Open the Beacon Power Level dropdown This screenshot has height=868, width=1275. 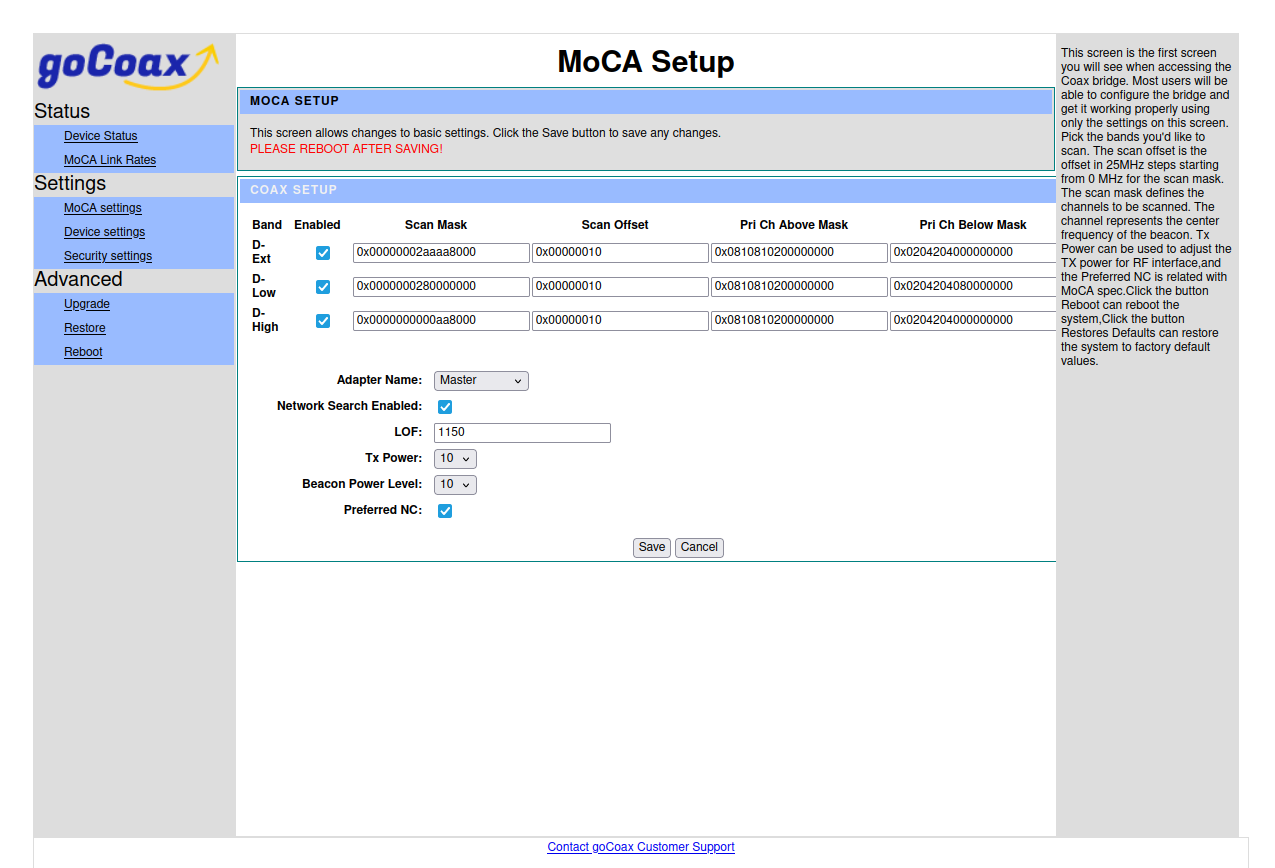(x=455, y=484)
